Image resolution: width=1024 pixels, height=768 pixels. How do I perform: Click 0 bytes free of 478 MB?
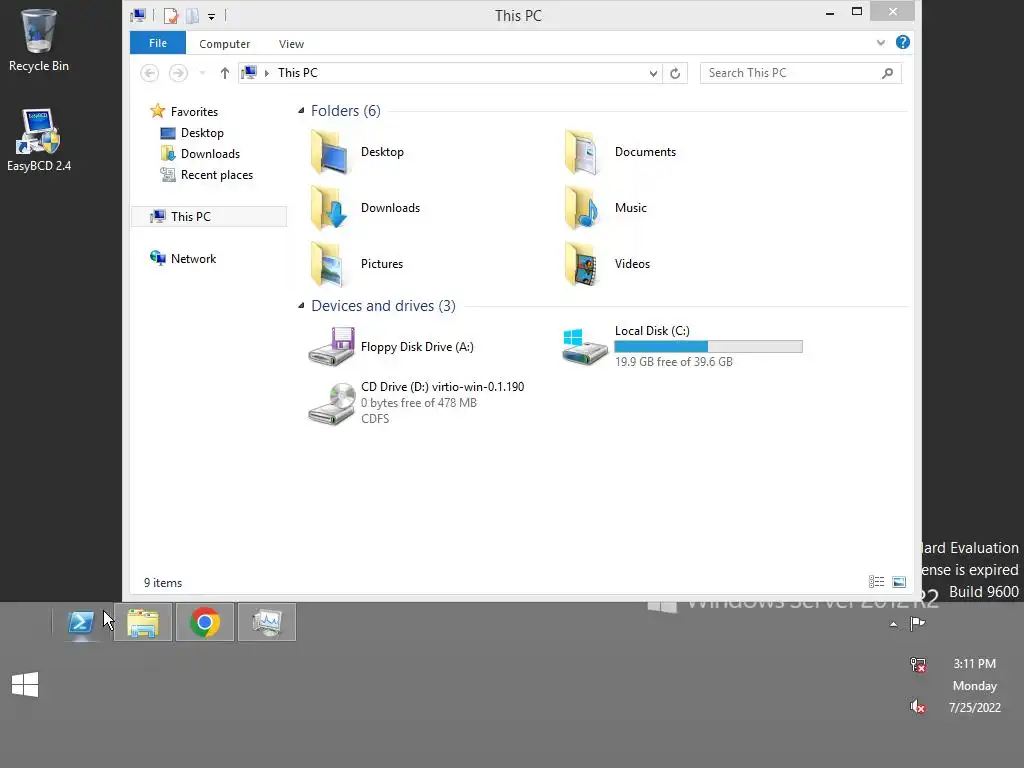coord(419,403)
